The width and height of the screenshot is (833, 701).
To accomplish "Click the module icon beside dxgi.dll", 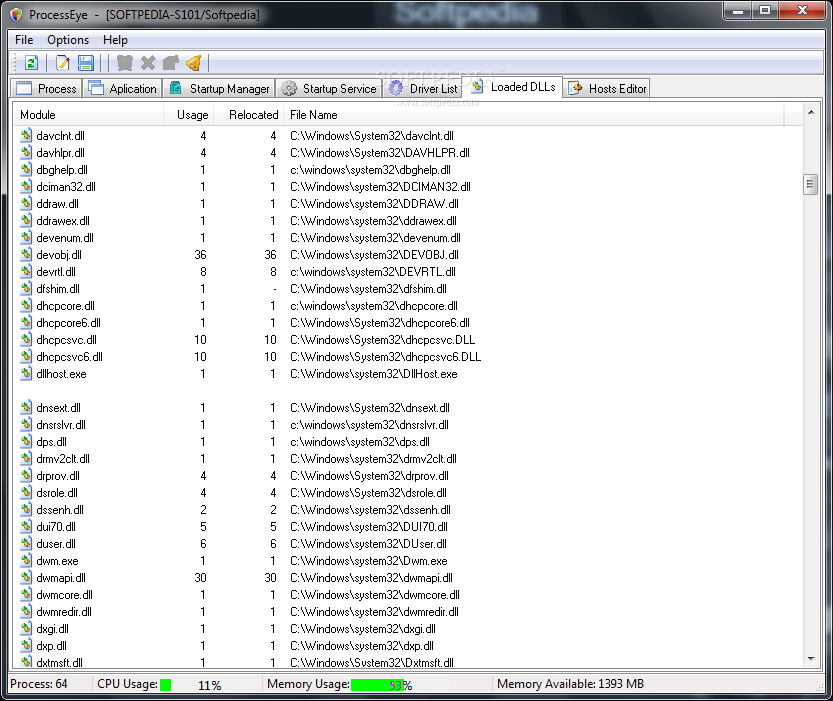I will click(26, 628).
